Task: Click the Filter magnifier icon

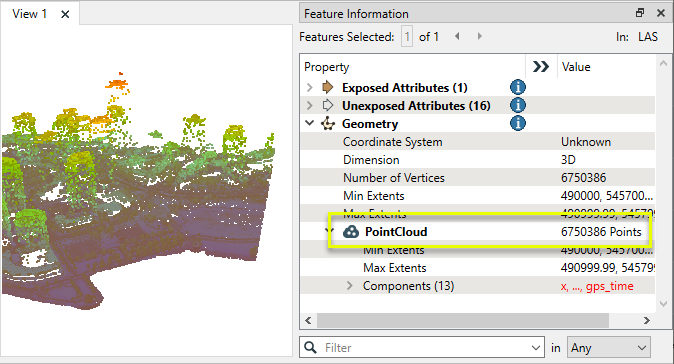Action: pyautogui.click(x=310, y=347)
